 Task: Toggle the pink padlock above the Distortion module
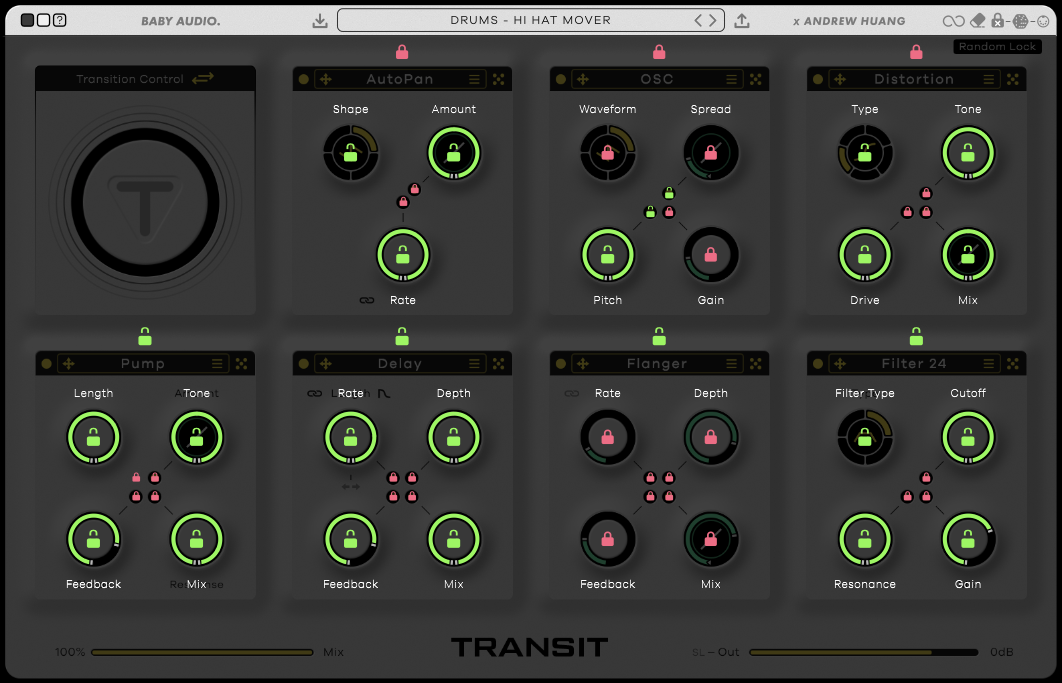point(916,51)
